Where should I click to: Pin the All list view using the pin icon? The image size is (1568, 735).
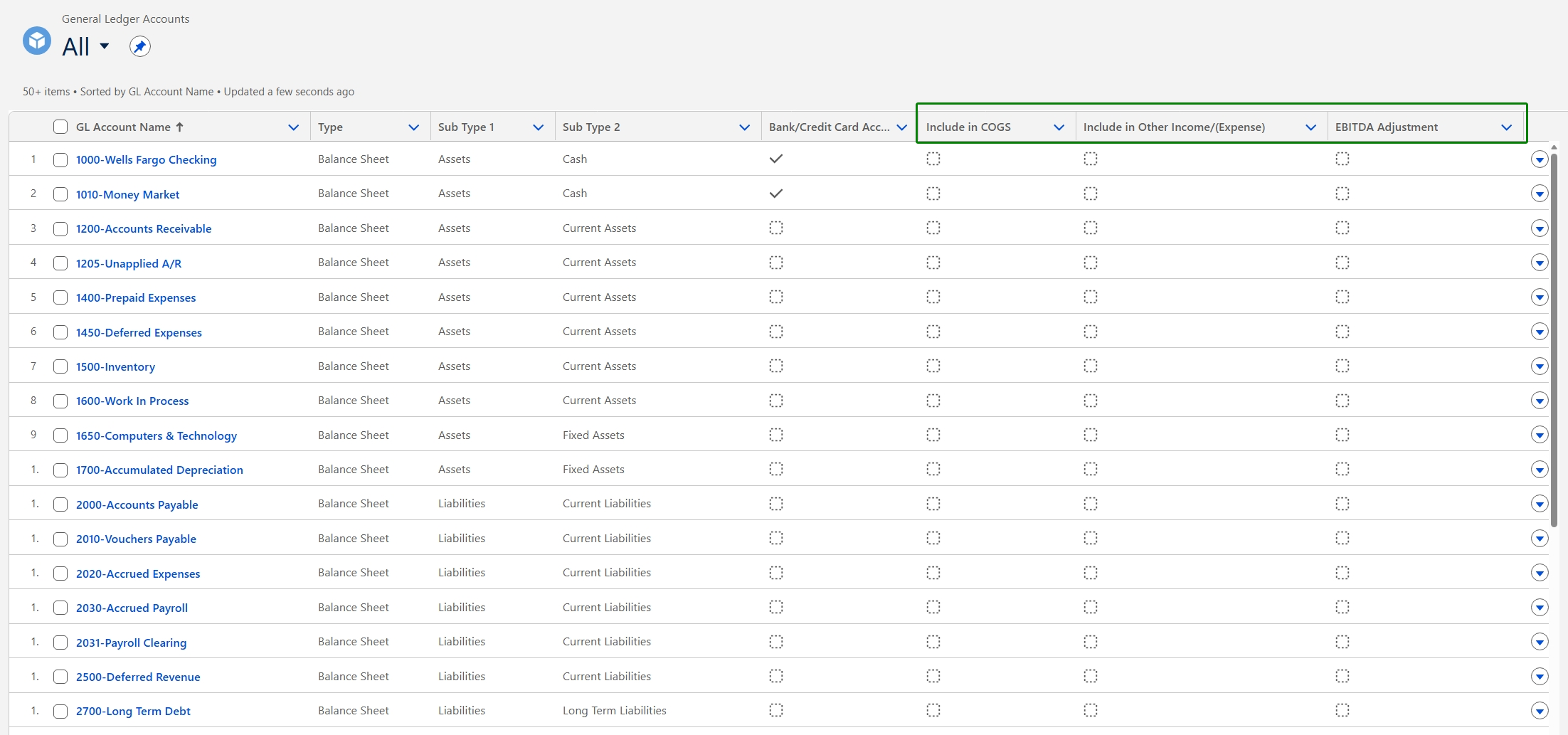coord(139,46)
